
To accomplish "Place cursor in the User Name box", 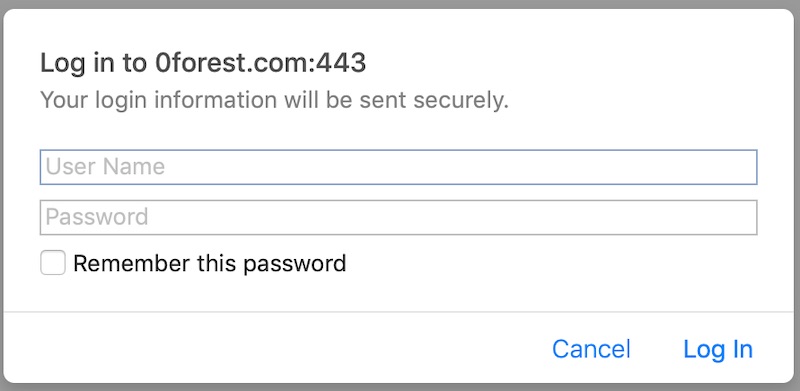I will coord(398,167).
